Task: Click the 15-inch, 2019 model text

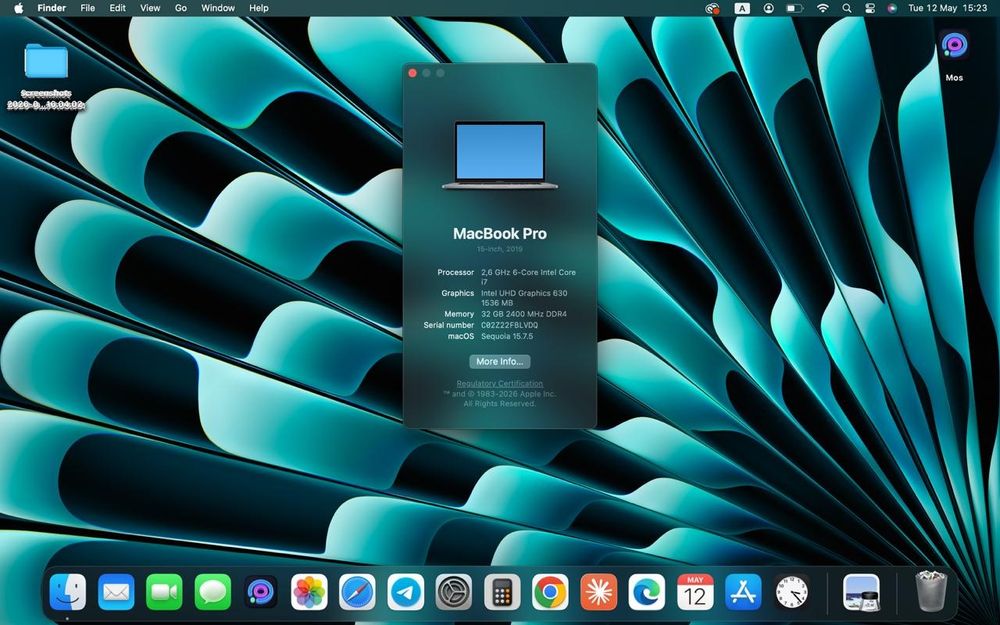Action: pyautogui.click(x=500, y=249)
